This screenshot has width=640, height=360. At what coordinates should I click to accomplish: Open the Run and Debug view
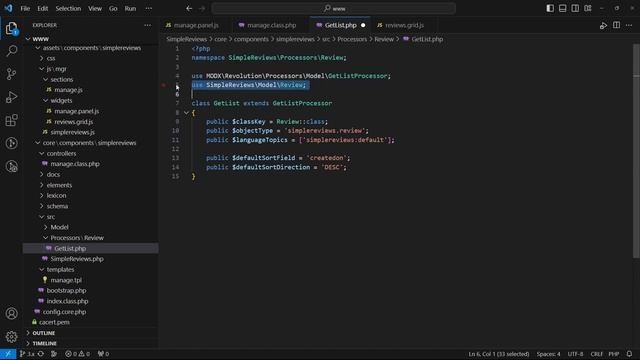point(11,97)
